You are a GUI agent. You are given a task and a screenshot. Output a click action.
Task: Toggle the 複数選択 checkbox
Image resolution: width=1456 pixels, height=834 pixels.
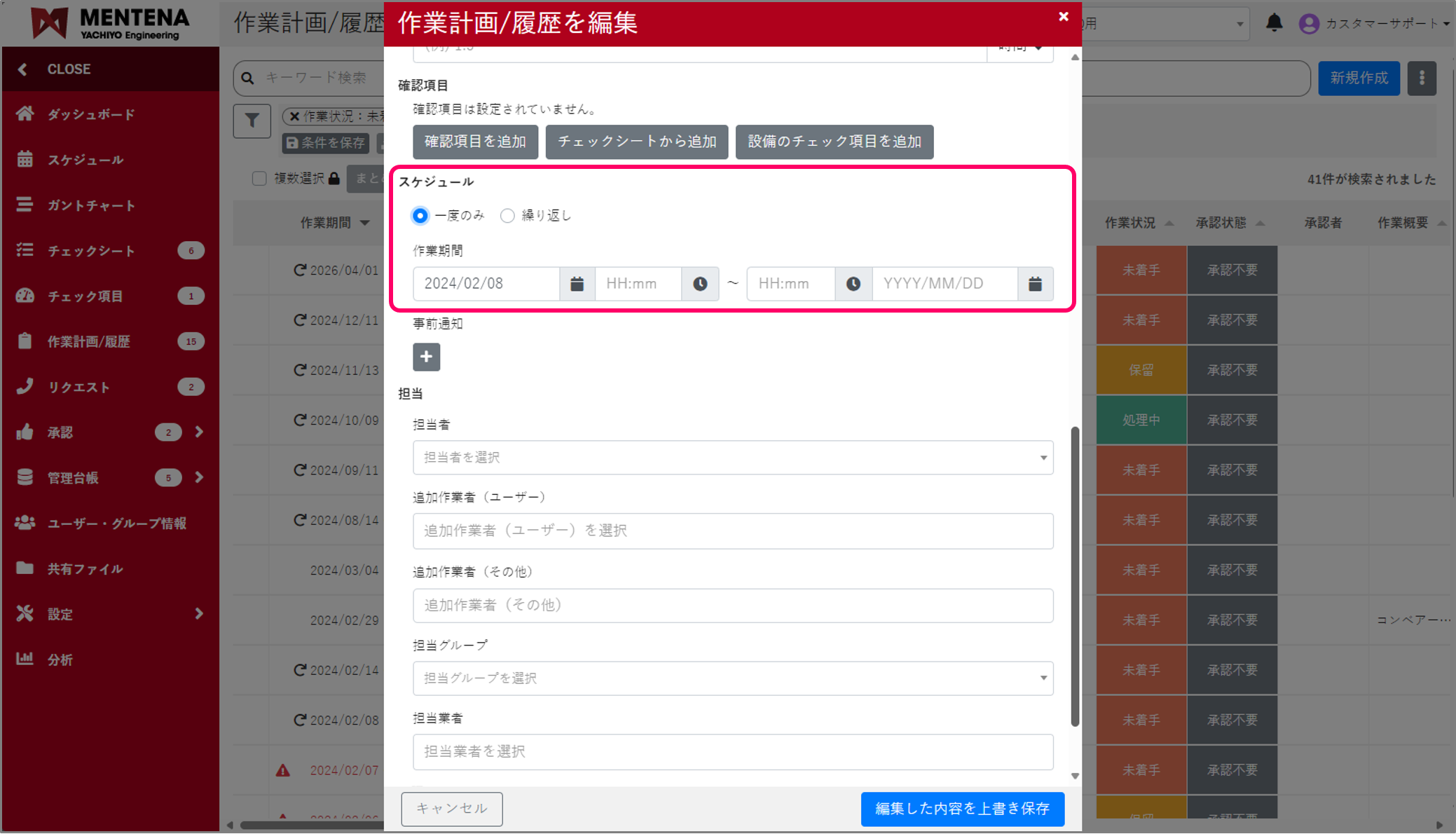click(x=259, y=179)
